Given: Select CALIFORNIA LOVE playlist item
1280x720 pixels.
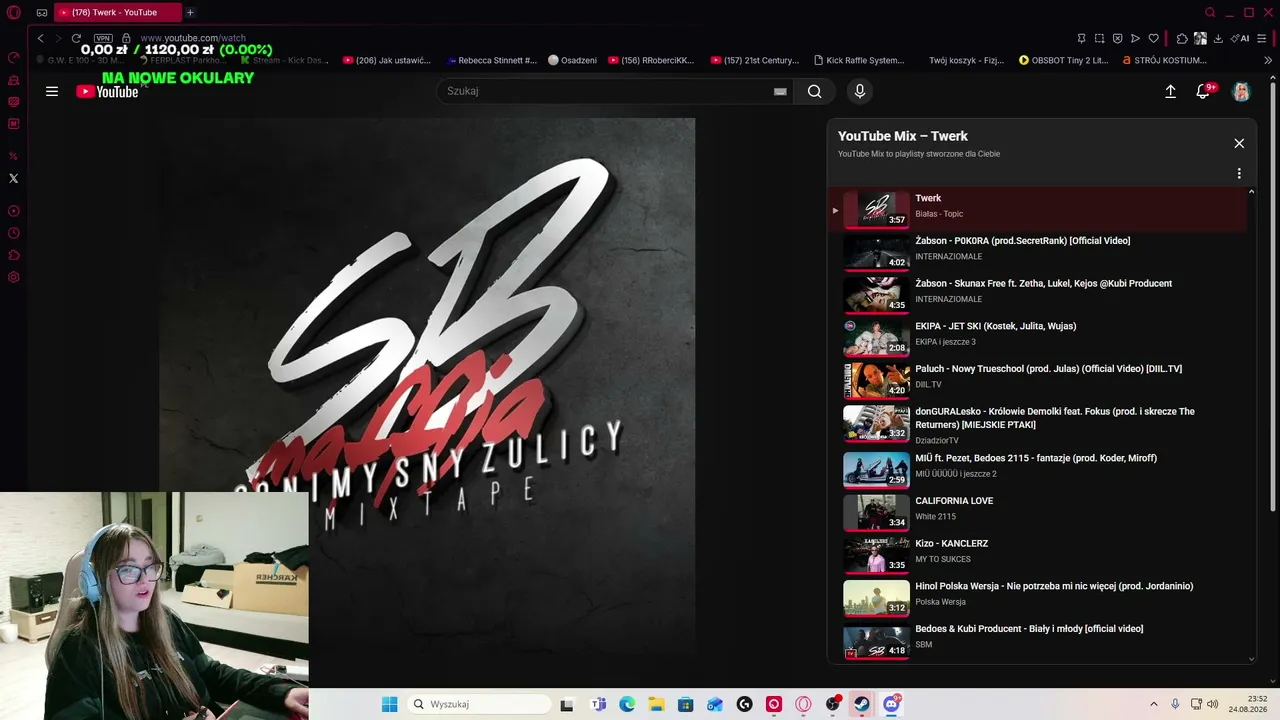Looking at the screenshot, I should coord(1037,512).
